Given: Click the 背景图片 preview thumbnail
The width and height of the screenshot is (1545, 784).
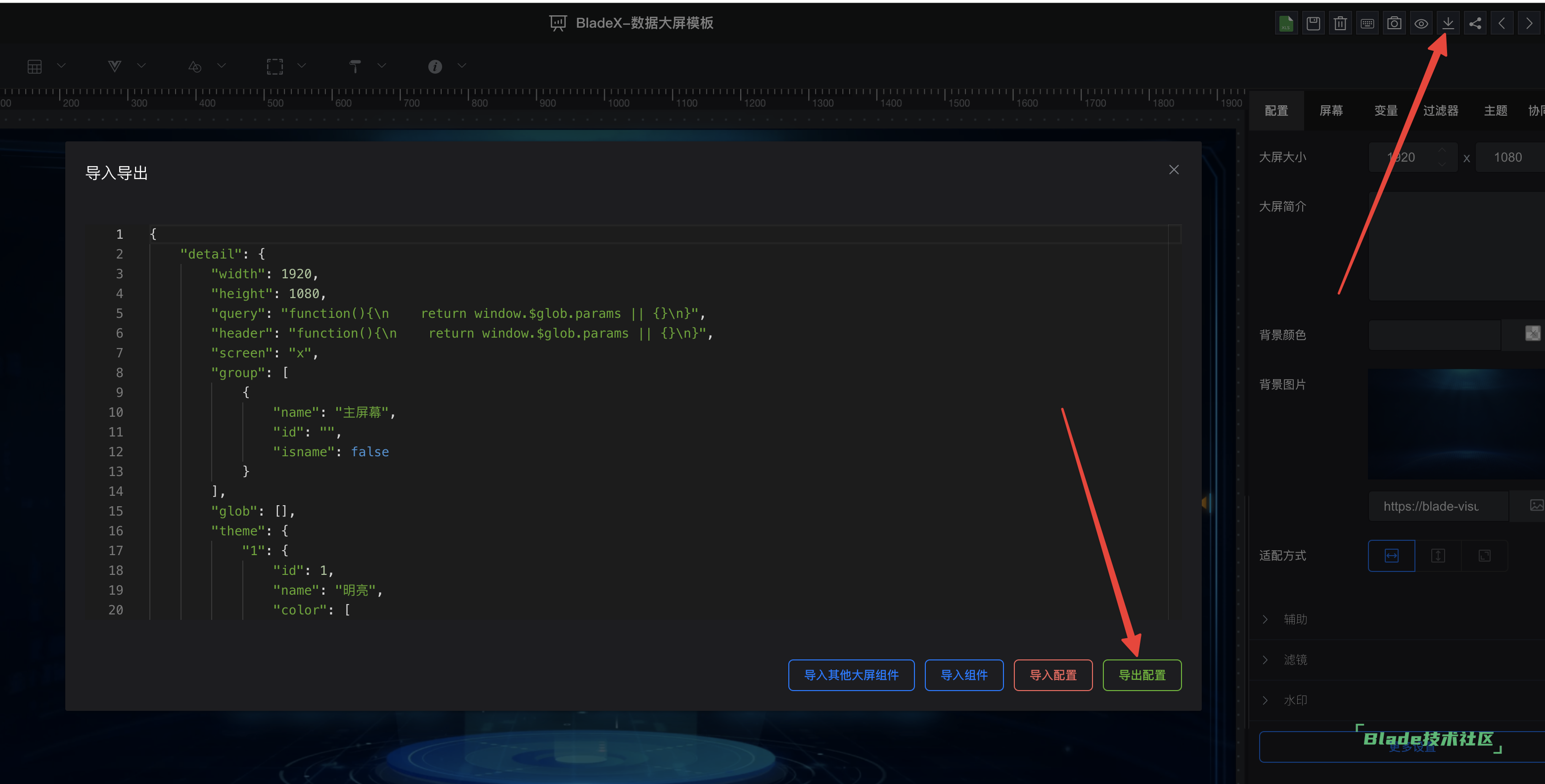Looking at the screenshot, I should 1457,424.
